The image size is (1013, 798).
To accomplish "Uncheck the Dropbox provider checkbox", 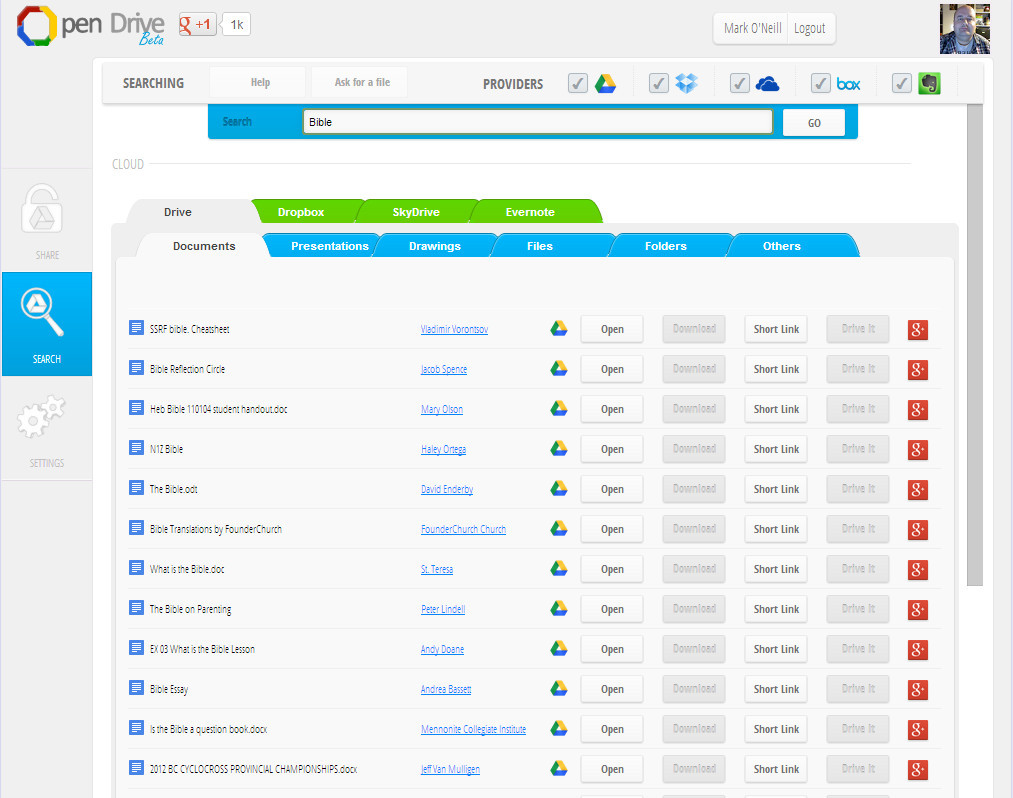I will point(658,84).
